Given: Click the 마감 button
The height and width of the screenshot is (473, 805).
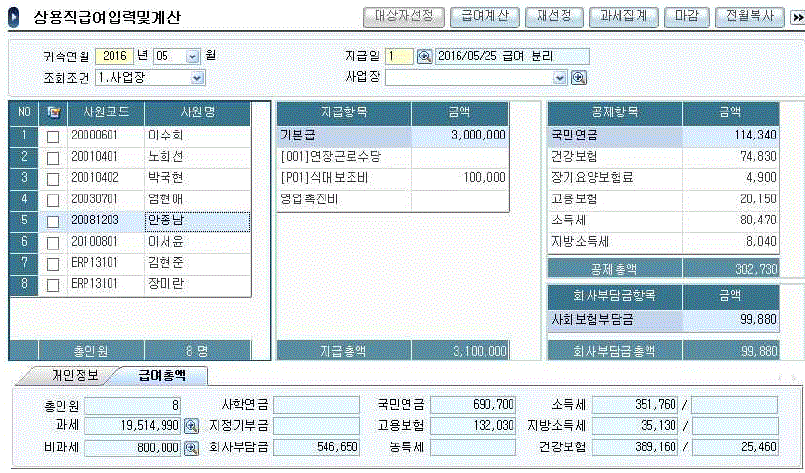Looking at the screenshot, I should coord(687,17).
